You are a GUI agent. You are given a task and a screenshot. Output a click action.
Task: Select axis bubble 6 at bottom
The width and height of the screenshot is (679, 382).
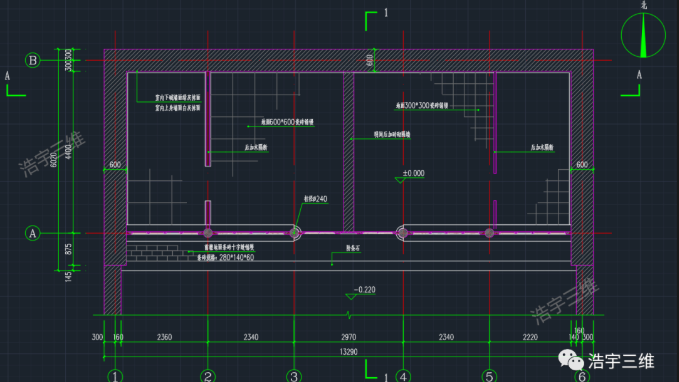(582, 376)
